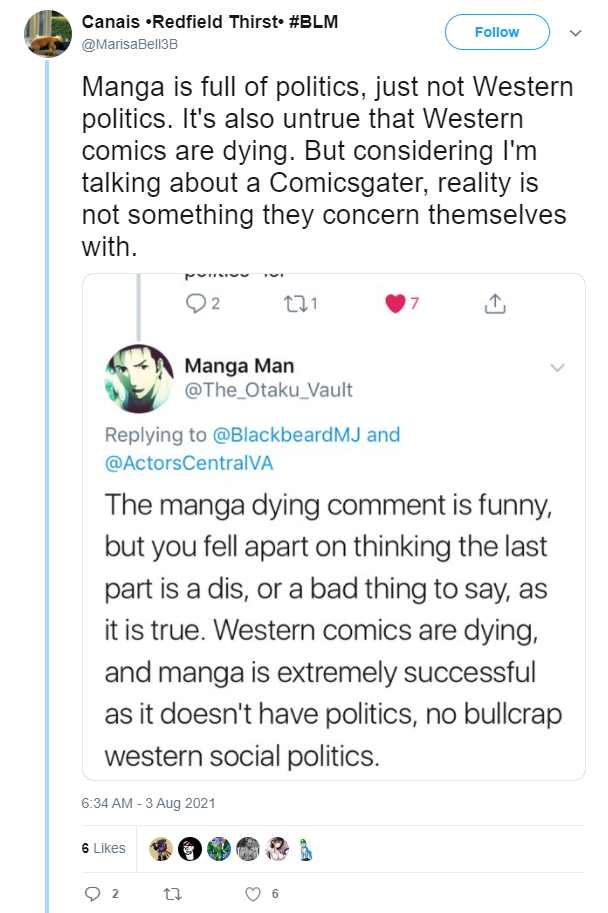Open the @MarisaBell3B handle

130,44
